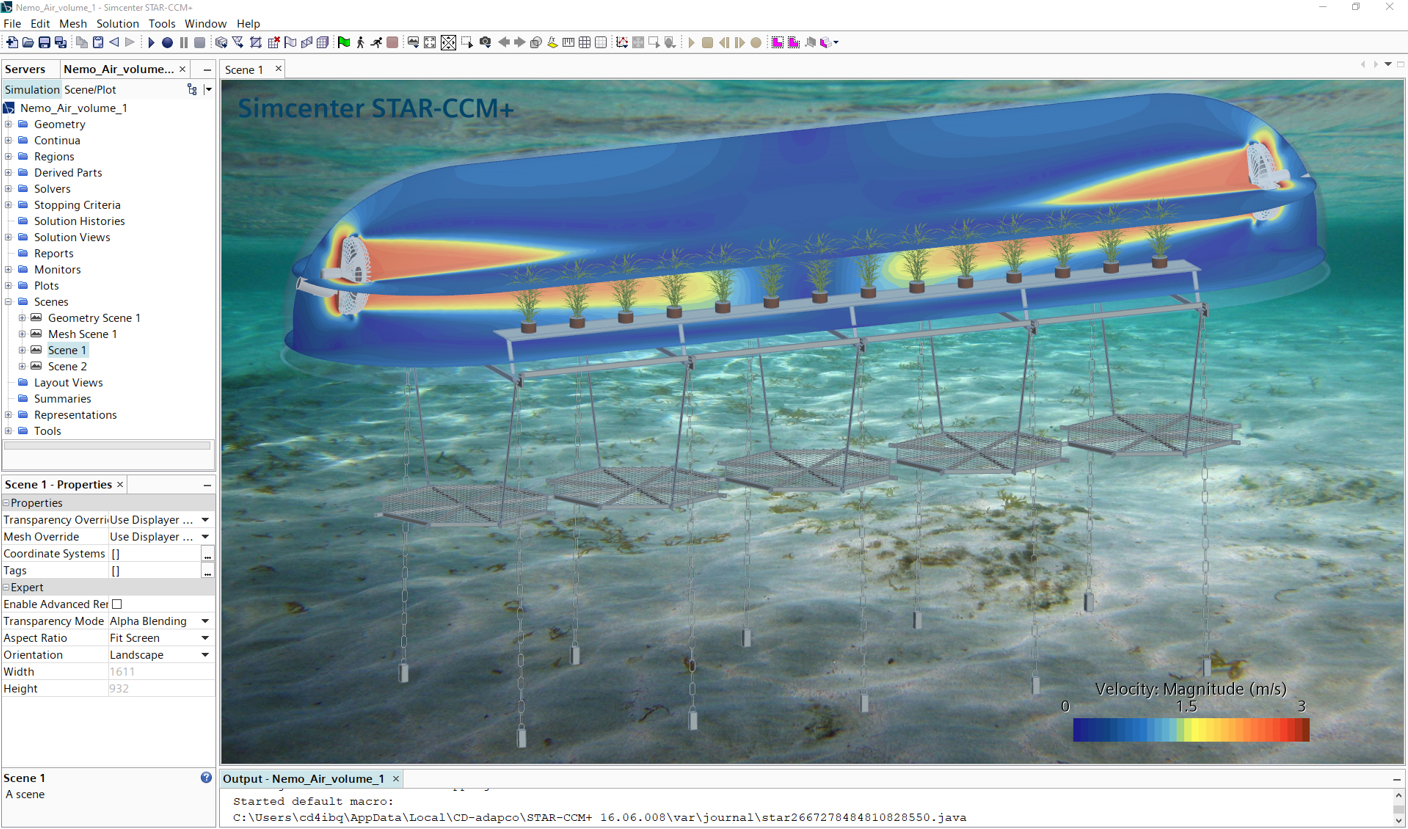Image resolution: width=1408 pixels, height=829 pixels.
Task: Click the camera screenshot icon in toolbar
Action: click(485, 43)
